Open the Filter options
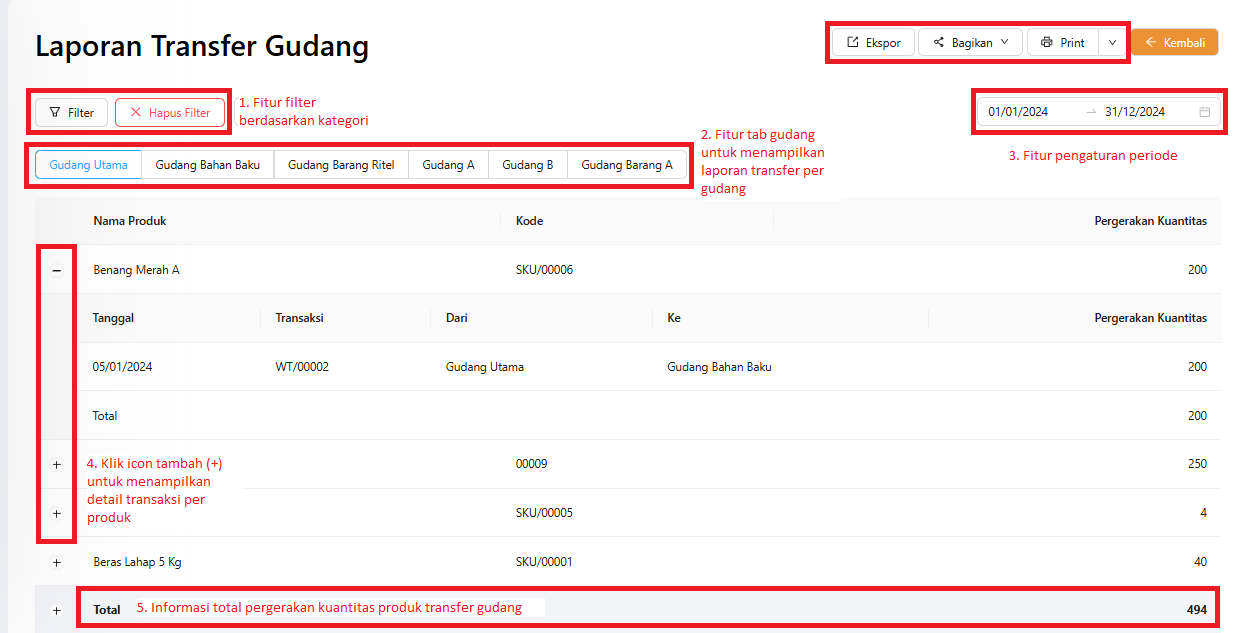This screenshot has height=633, width=1239. pos(71,113)
